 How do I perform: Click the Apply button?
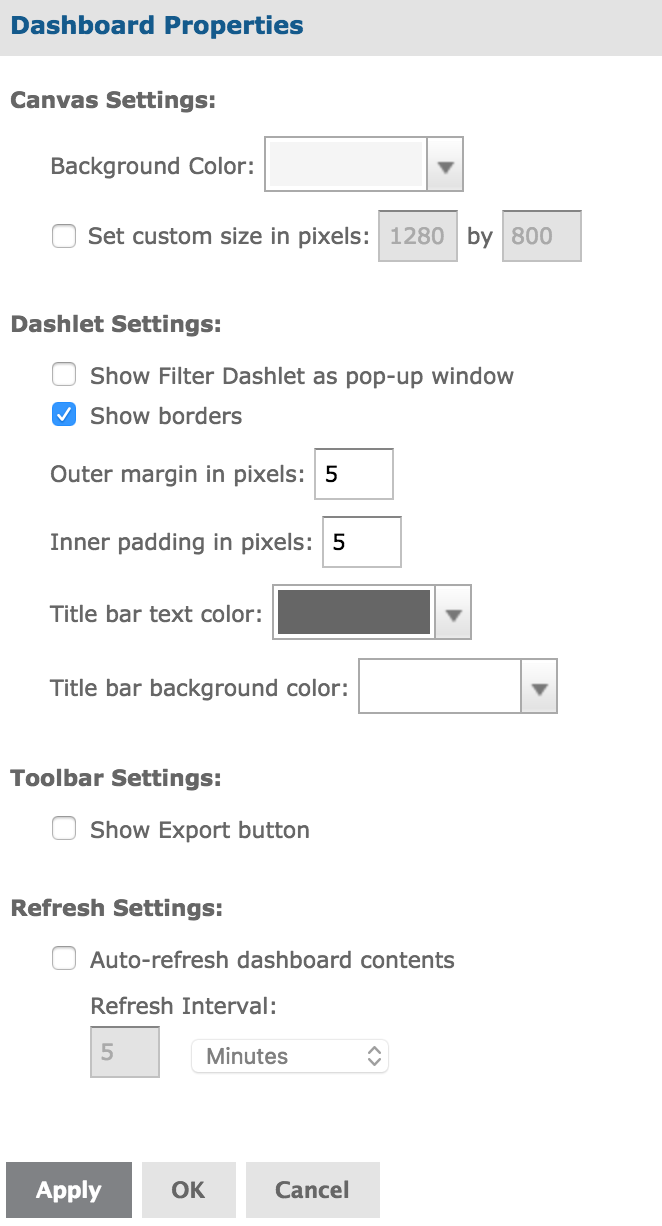click(x=69, y=1190)
